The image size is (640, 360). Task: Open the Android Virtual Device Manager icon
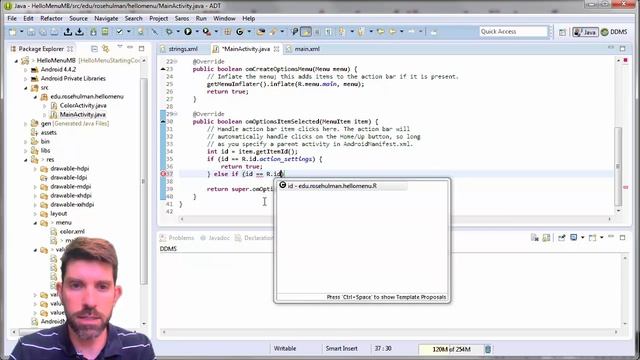[105, 32]
